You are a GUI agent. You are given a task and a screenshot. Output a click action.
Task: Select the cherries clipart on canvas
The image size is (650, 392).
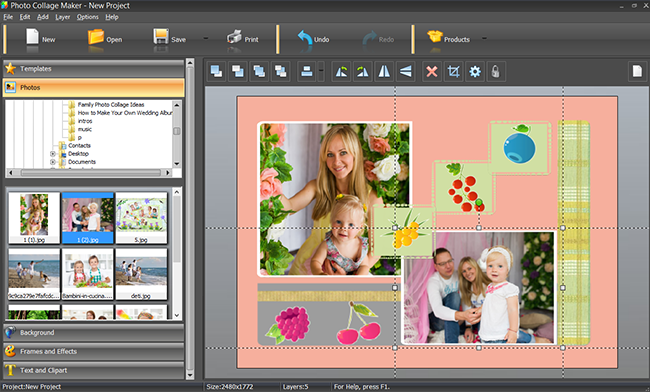click(359, 324)
